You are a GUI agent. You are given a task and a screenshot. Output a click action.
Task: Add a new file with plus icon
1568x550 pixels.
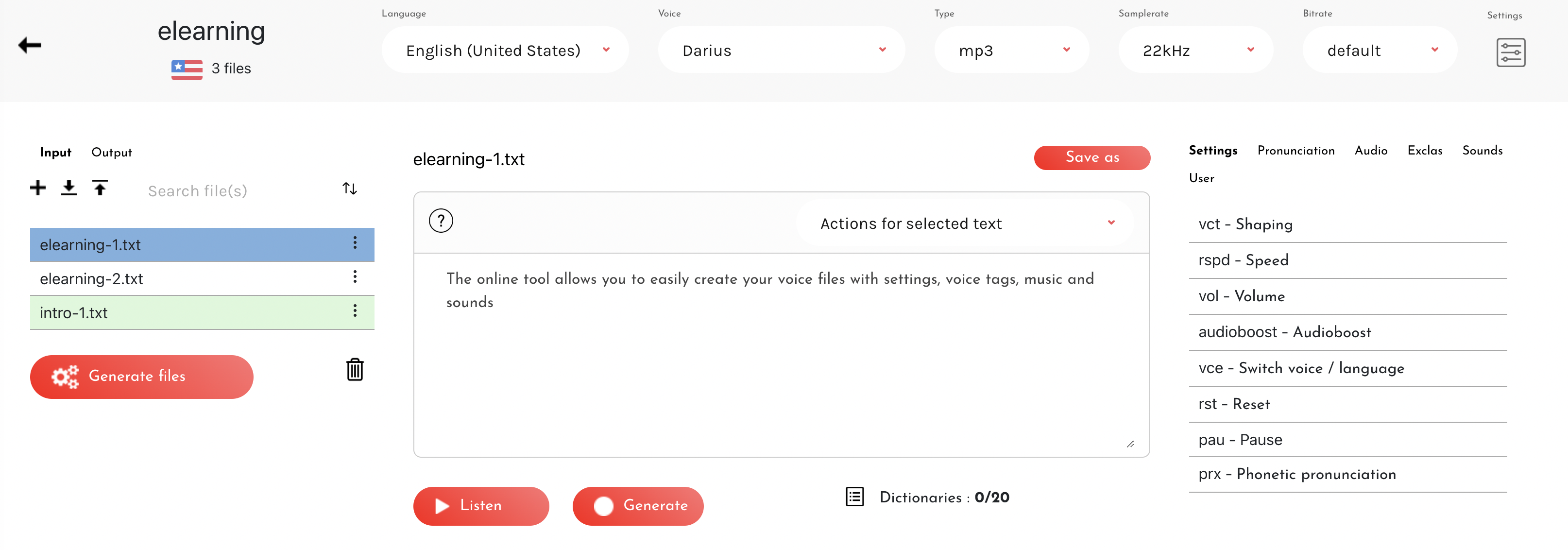[38, 188]
